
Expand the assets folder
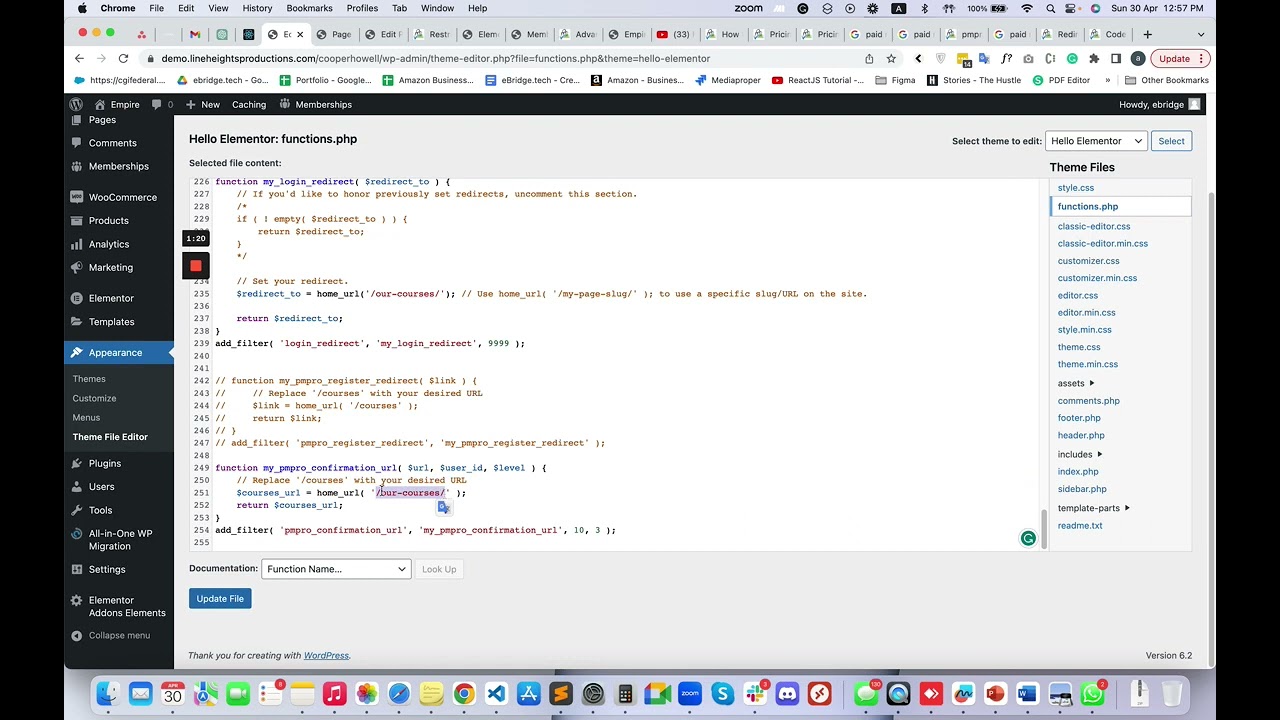point(1076,383)
